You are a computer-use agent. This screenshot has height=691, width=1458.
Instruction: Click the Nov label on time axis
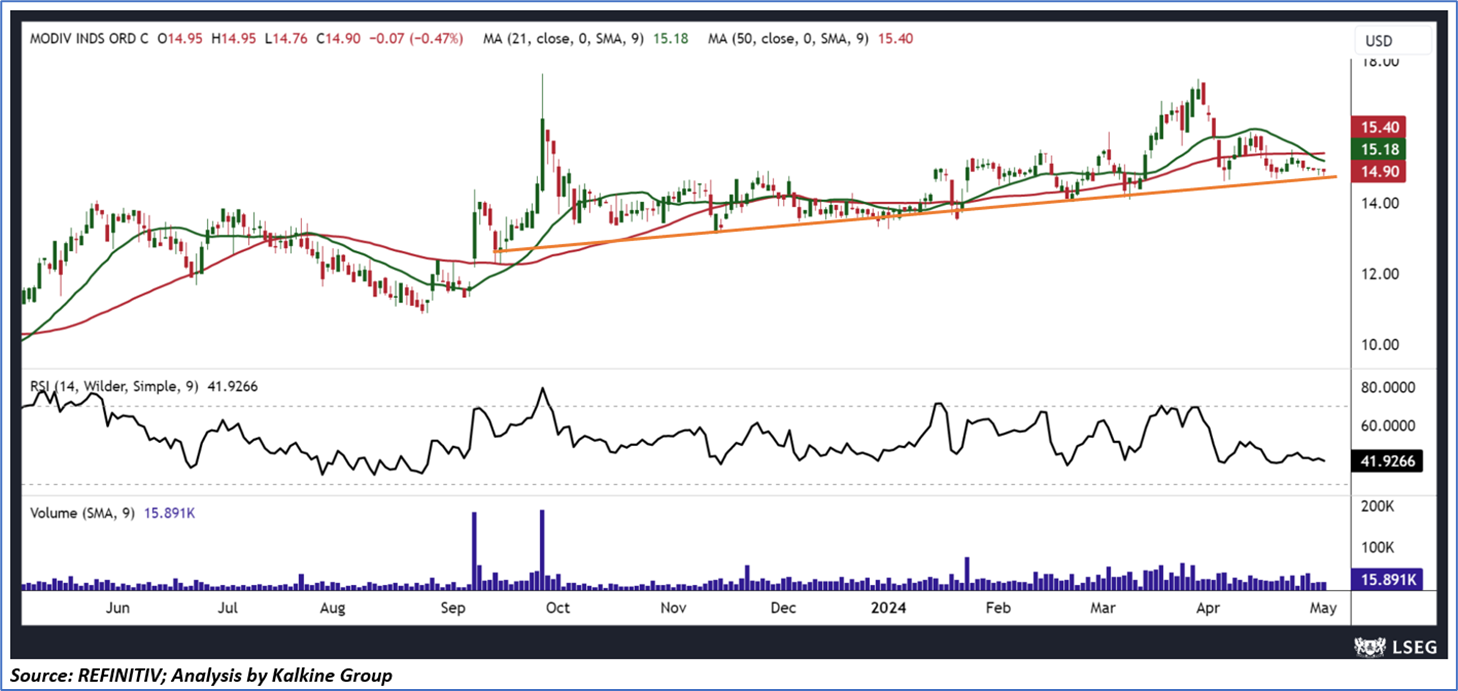(x=675, y=608)
